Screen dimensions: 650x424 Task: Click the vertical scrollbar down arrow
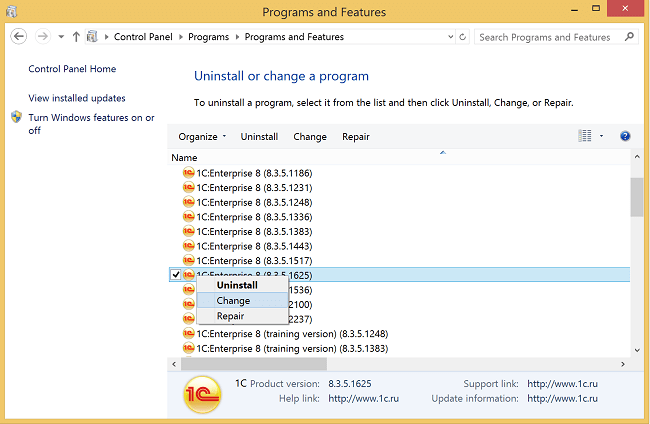637,350
